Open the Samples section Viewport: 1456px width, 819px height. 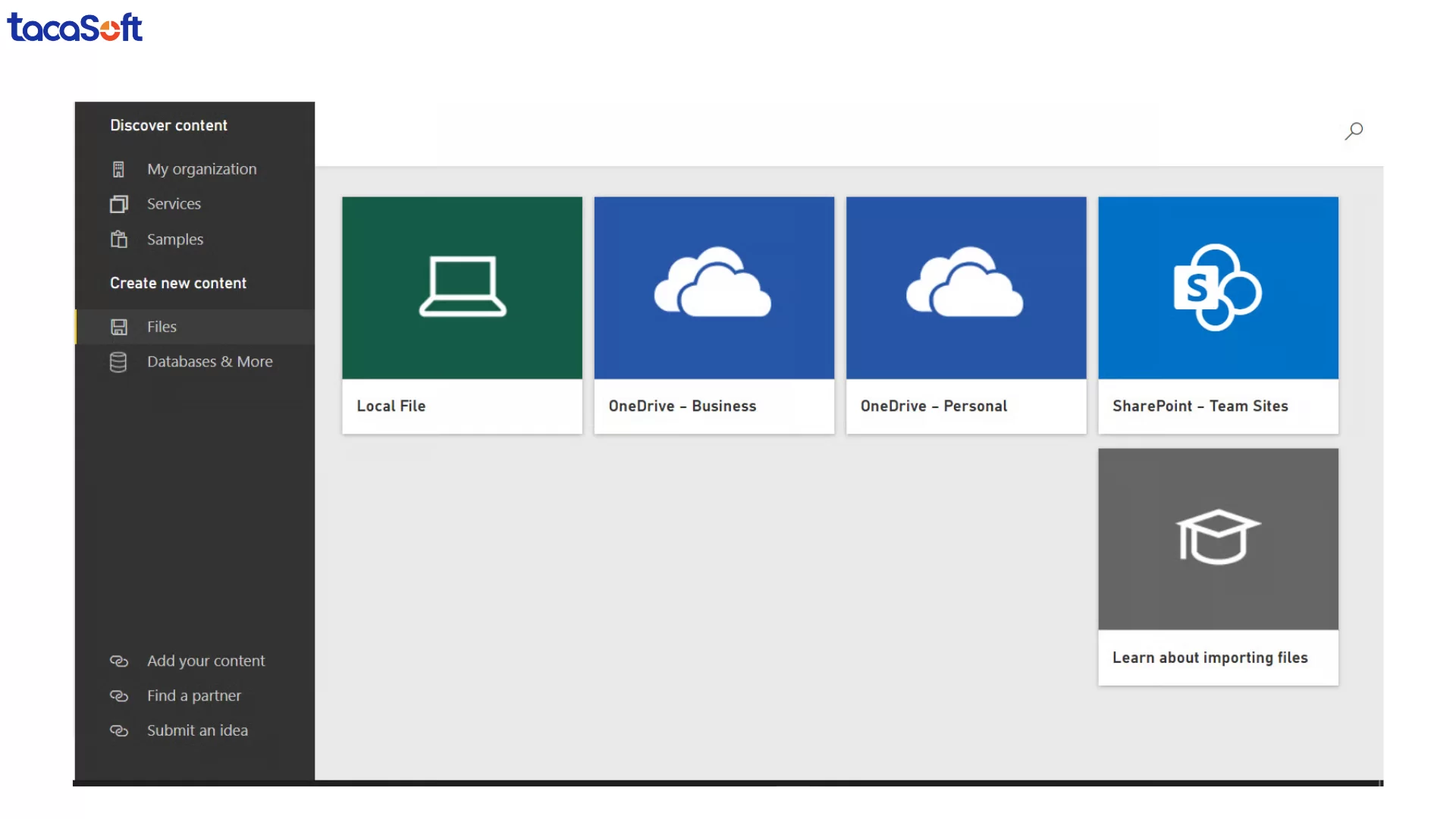click(x=174, y=239)
